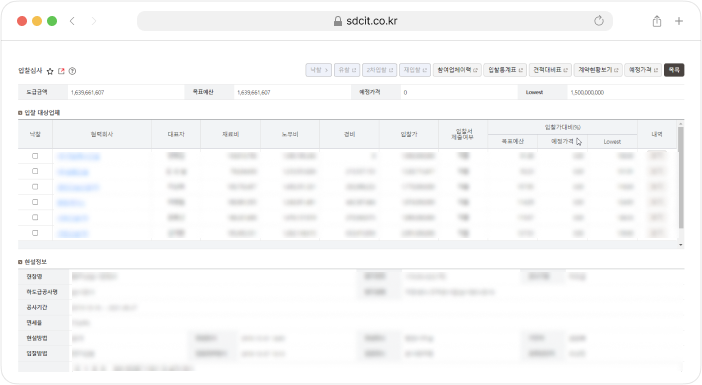Click the 유찰 button
The width and height of the screenshot is (702, 385).
pyautogui.click(x=347, y=70)
